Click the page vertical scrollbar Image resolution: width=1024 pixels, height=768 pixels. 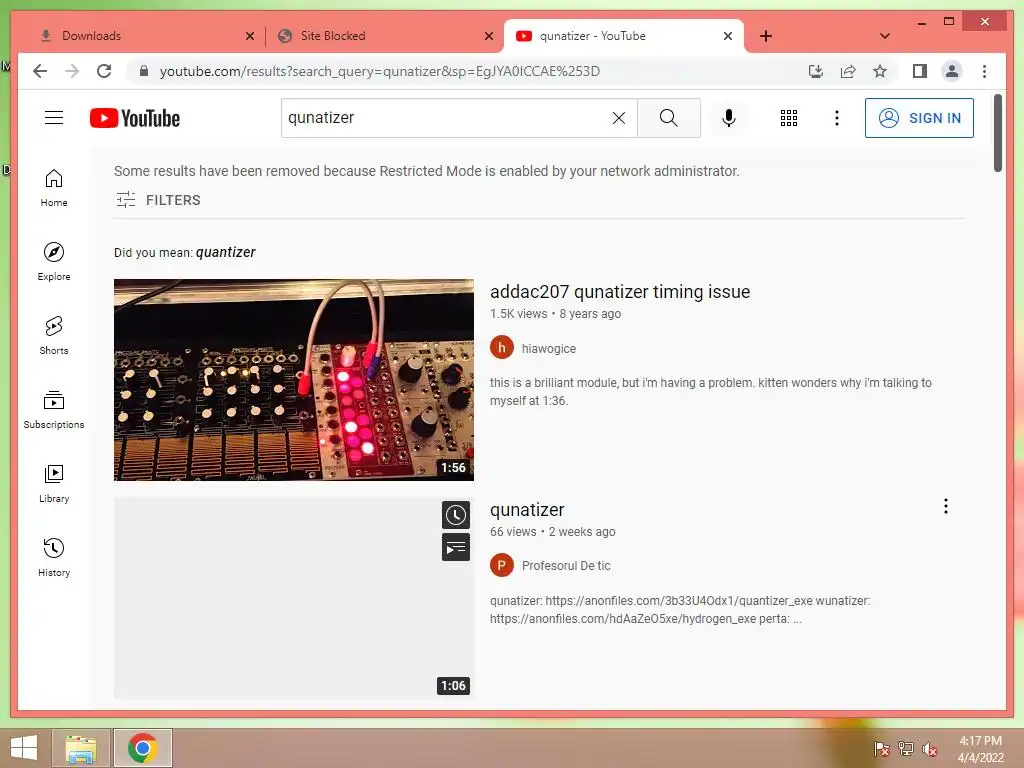click(997, 133)
